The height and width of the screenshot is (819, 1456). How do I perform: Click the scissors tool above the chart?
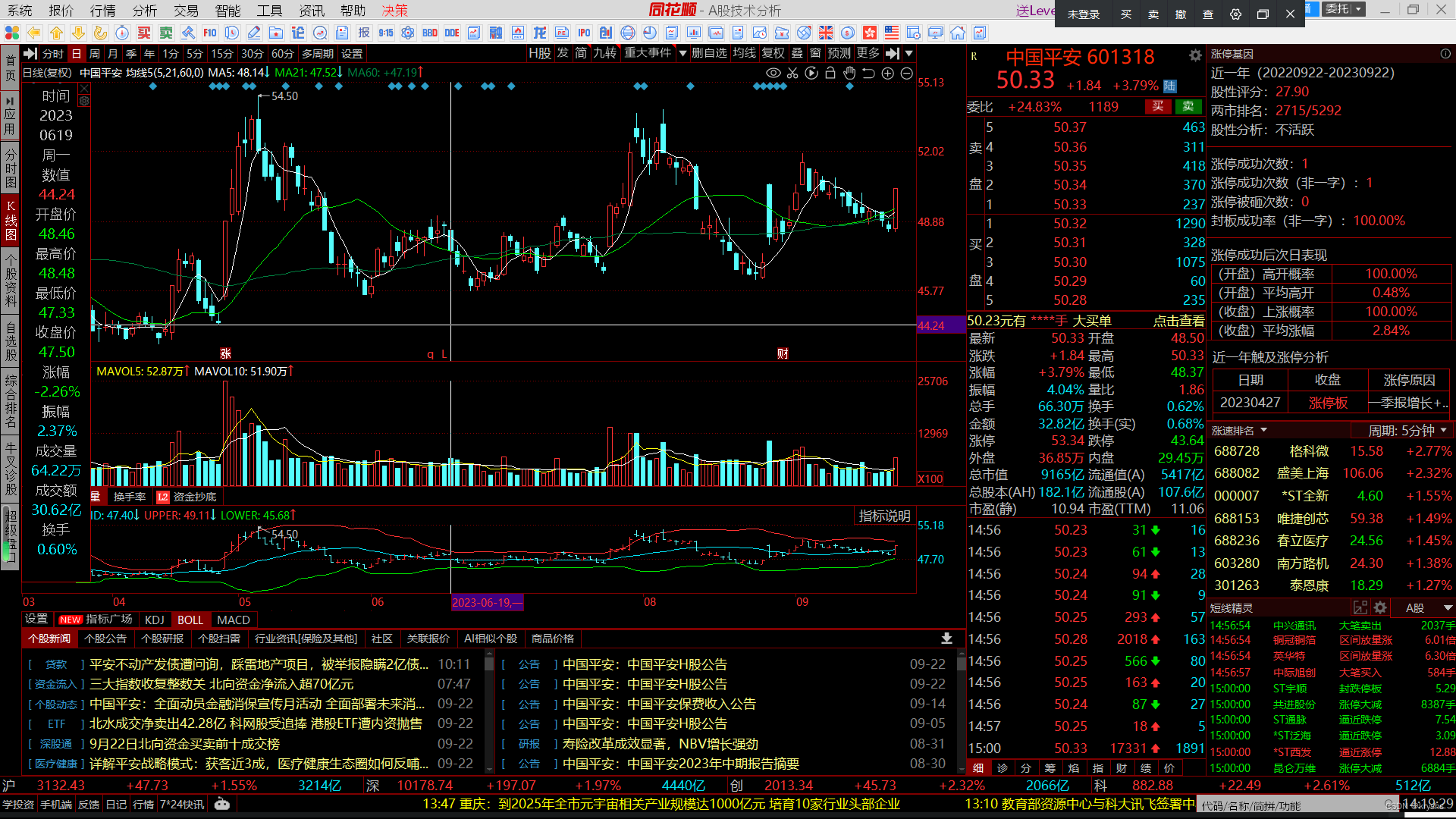pyautogui.click(x=792, y=74)
